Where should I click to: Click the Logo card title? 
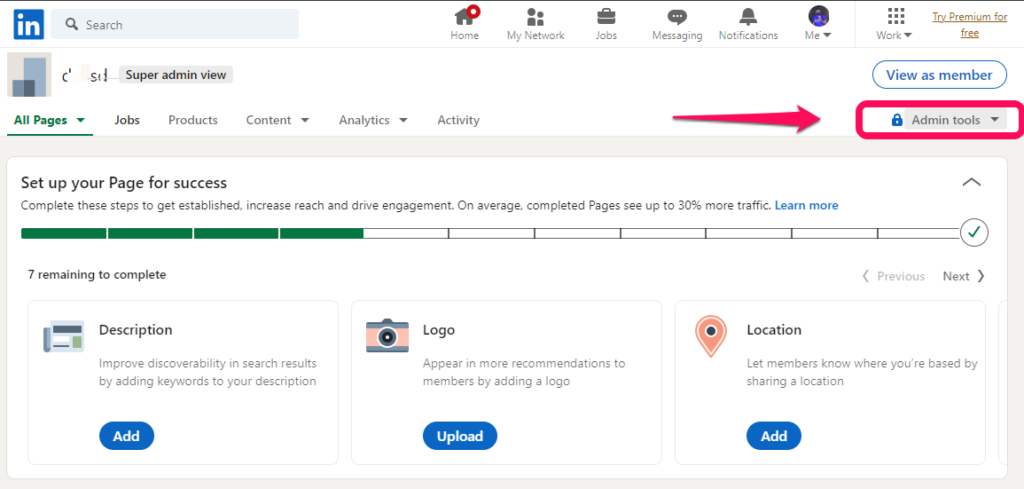[x=439, y=330]
